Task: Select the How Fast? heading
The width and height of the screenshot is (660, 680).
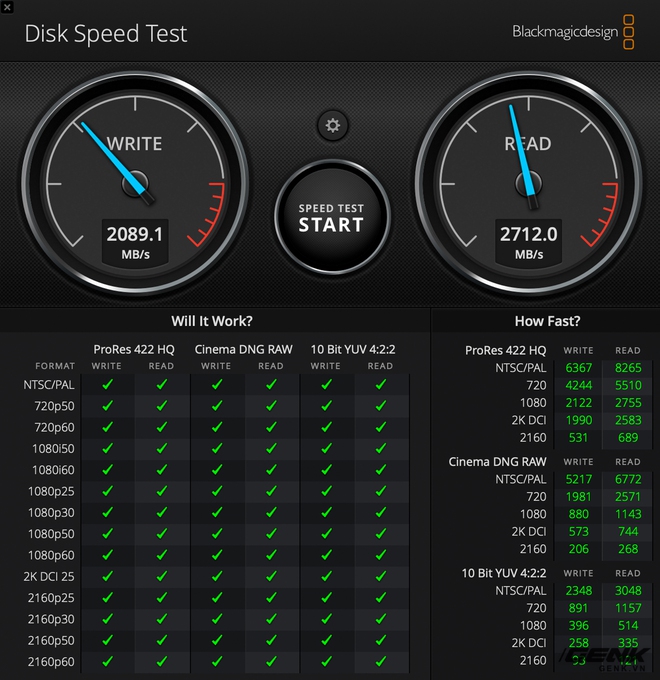Action: pos(547,321)
